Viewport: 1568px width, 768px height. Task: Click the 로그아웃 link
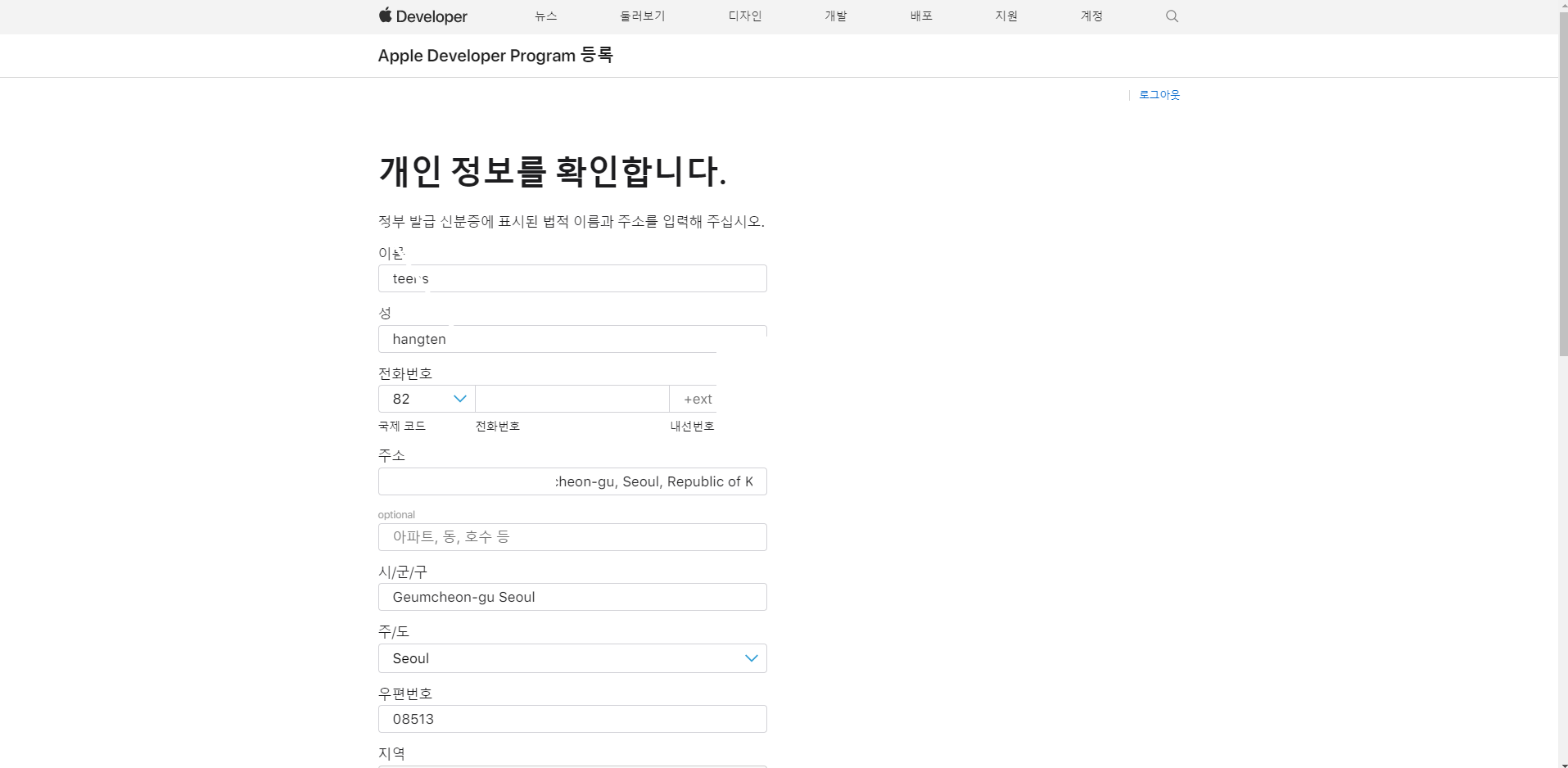(1159, 95)
